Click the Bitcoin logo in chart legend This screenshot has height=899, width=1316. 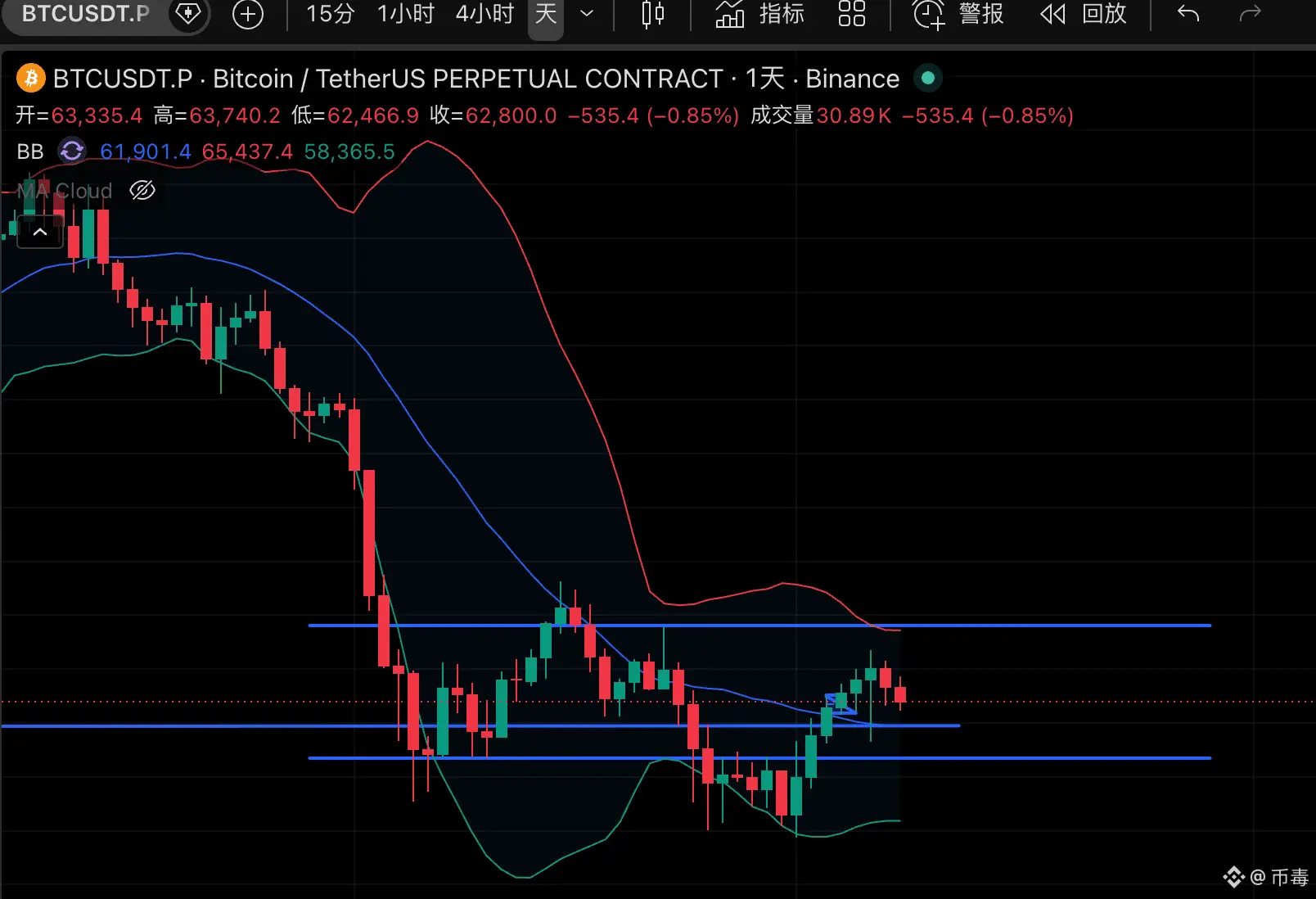click(x=31, y=79)
